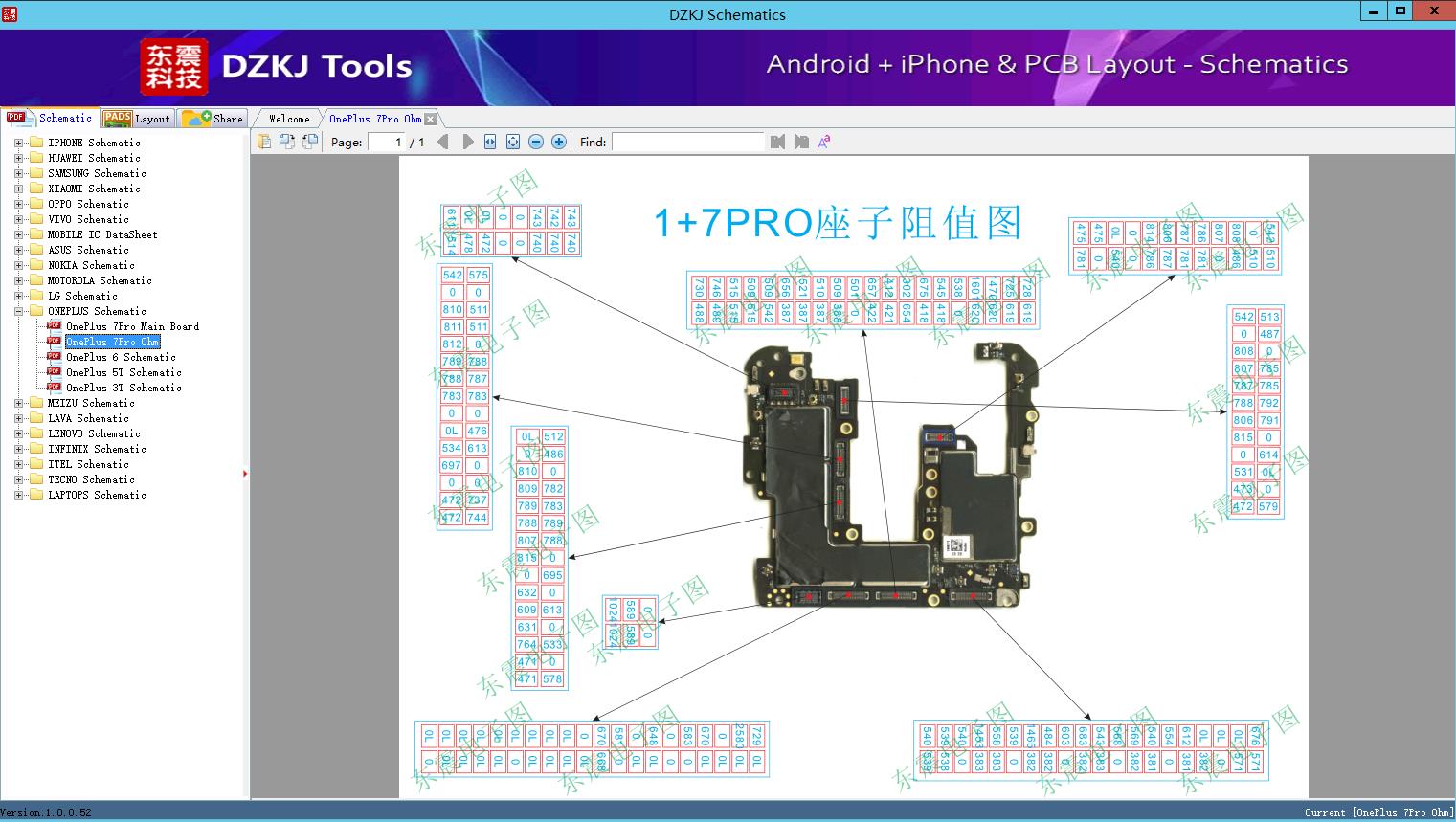Toggle match case search icon
The height and width of the screenshot is (822, 1456).
tap(823, 142)
